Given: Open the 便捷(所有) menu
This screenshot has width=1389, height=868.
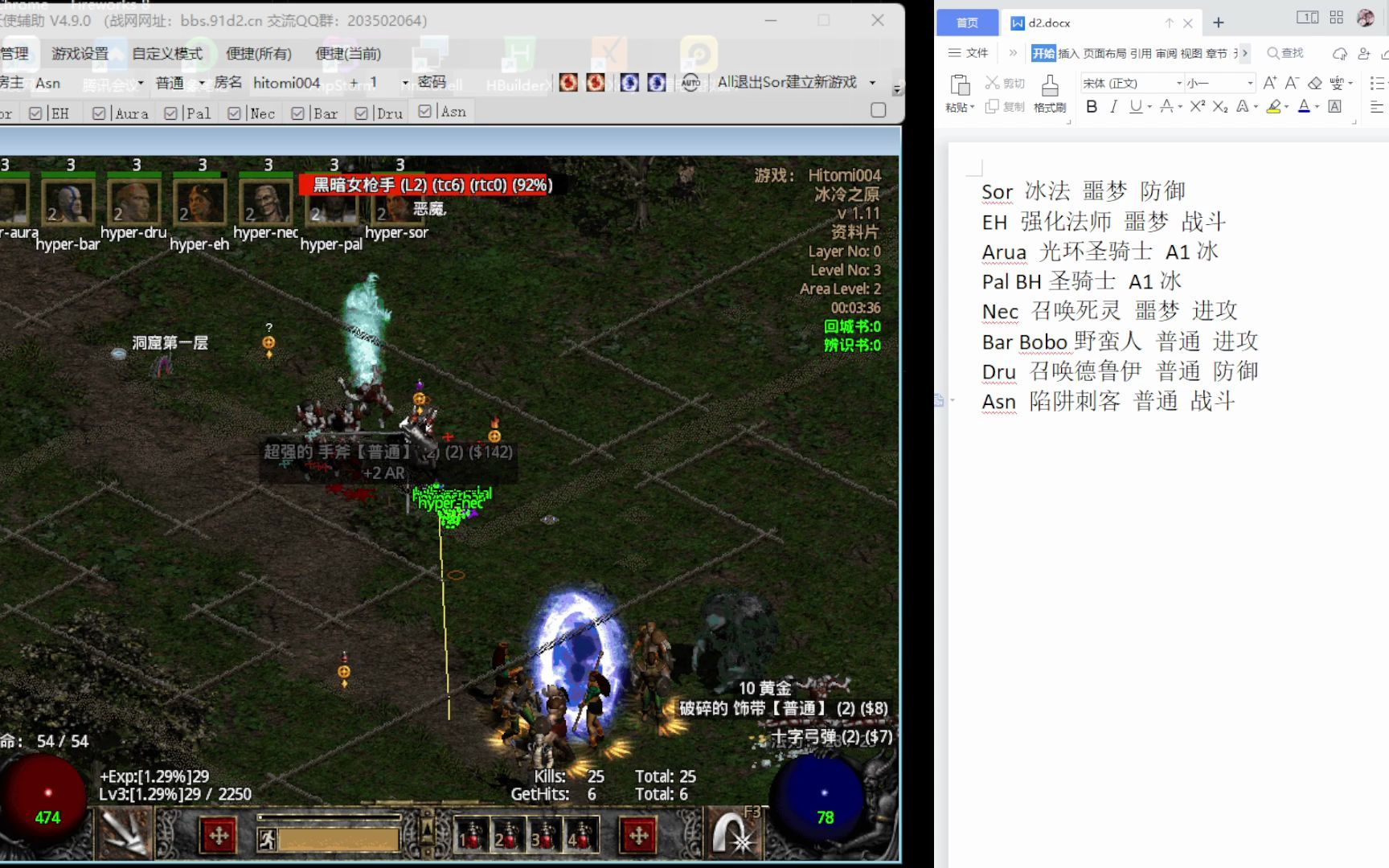Looking at the screenshot, I should click(x=258, y=54).
